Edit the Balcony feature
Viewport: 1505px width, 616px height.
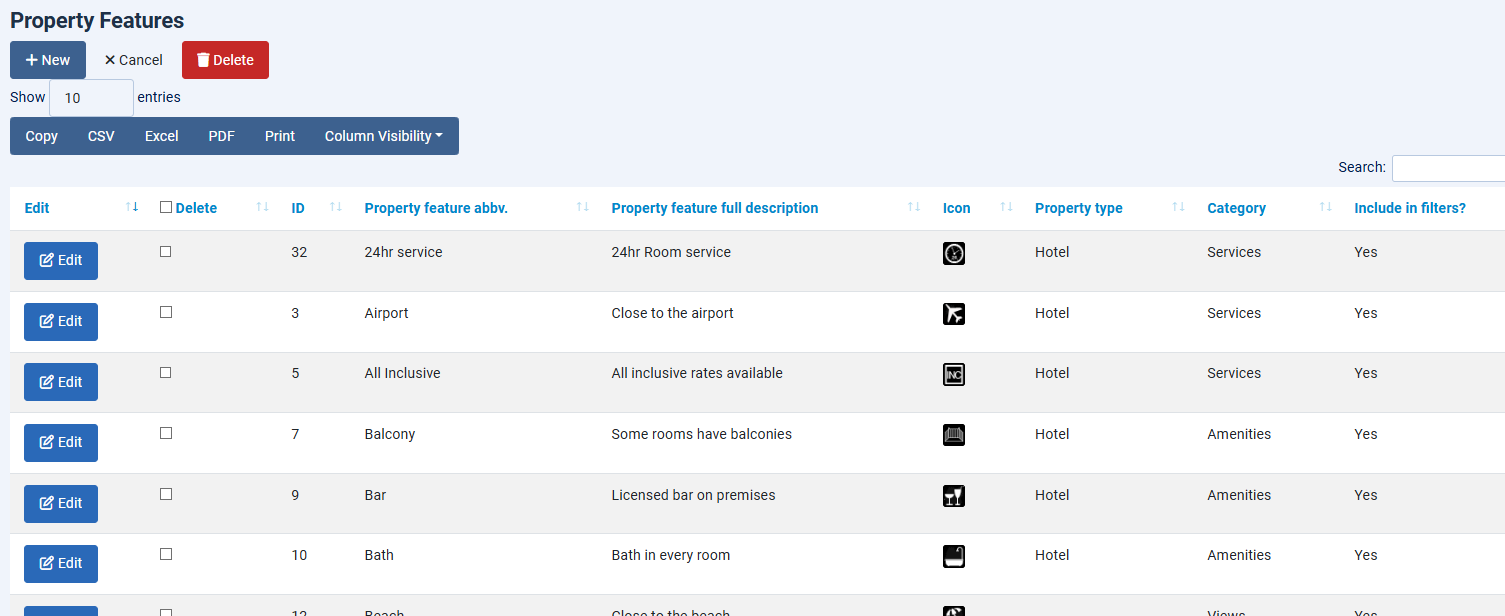[x=61, y=443]
